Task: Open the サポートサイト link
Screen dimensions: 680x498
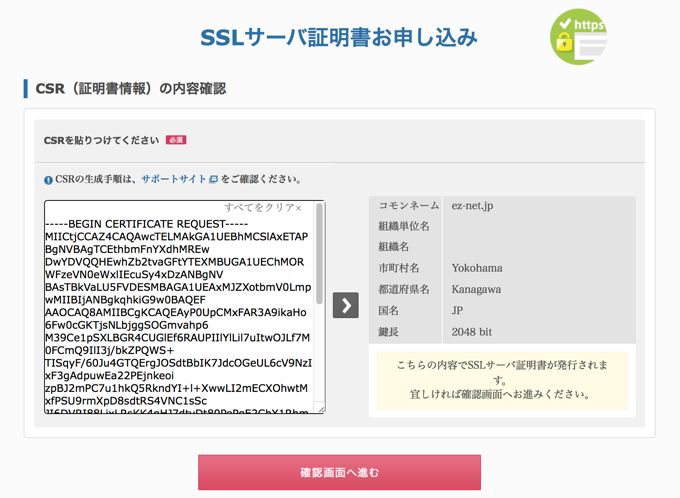Action: [173, 180]
